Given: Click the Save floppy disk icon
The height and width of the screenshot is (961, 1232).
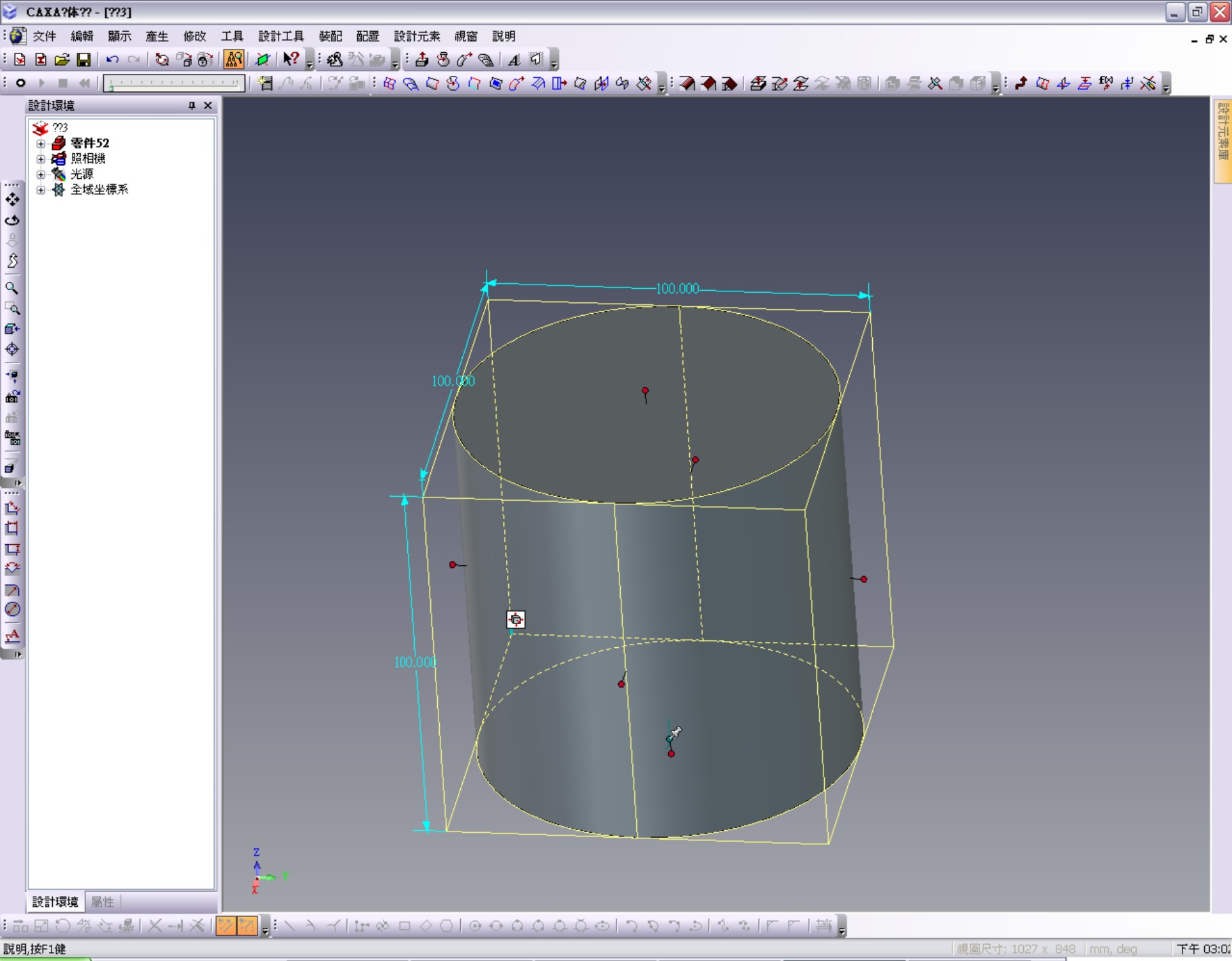Looking at the screenshot, I should (x=83, y=60).
